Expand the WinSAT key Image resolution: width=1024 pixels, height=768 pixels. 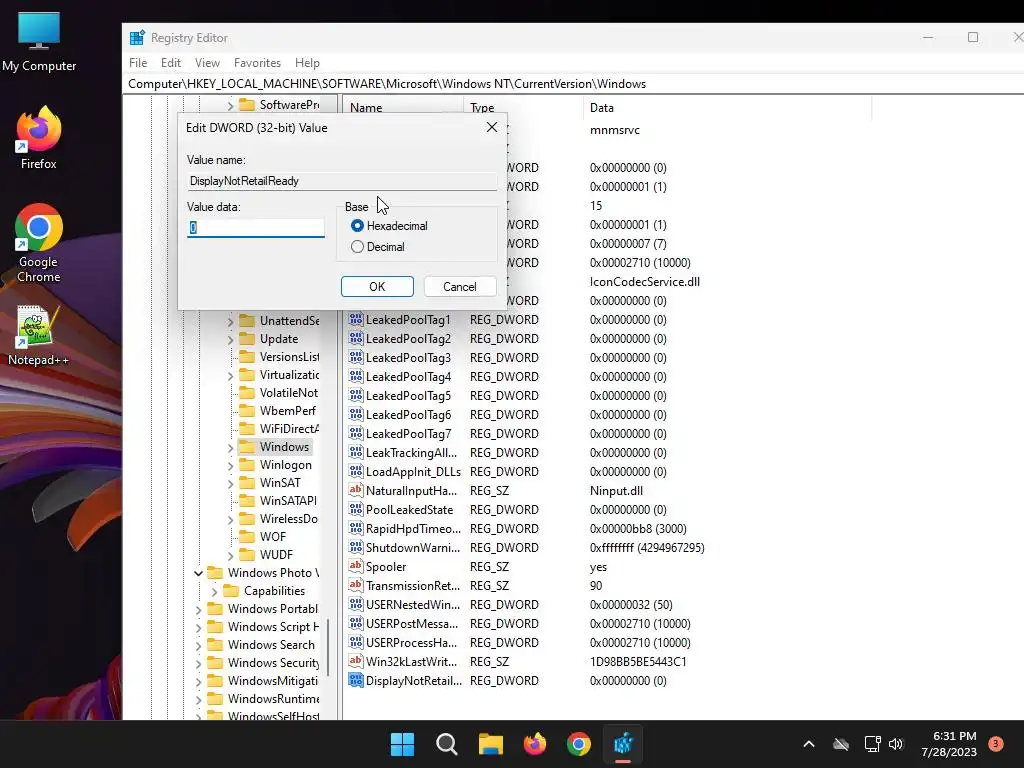pos(230,484)
